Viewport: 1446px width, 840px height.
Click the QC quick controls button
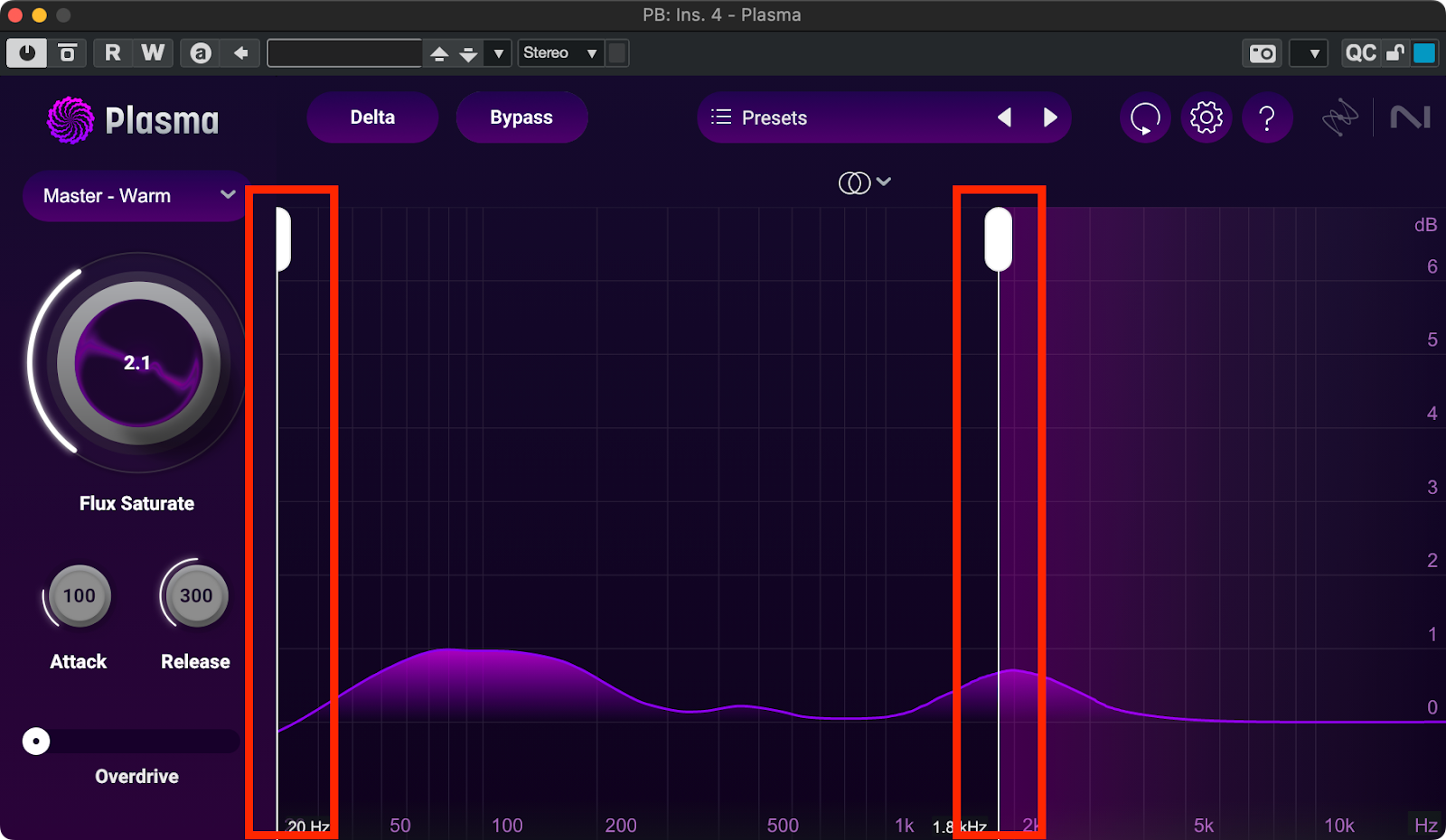tap(1360, 53)
